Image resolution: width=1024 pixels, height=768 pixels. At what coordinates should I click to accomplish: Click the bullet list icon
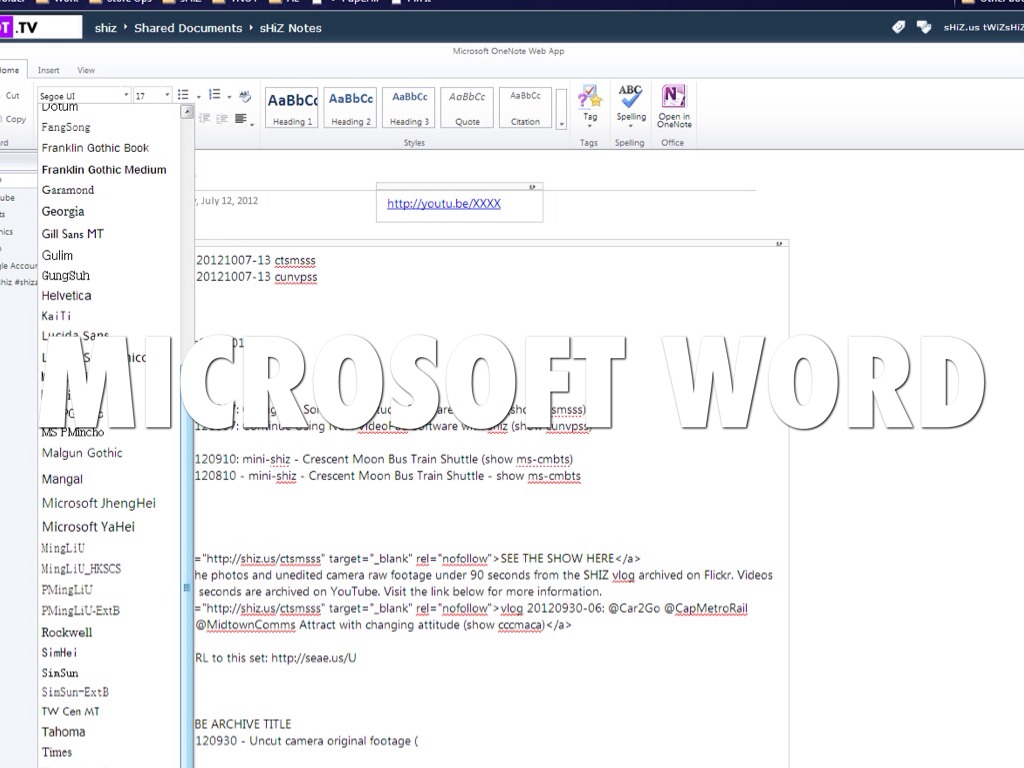pyautogui.click(x=183, y=95)
